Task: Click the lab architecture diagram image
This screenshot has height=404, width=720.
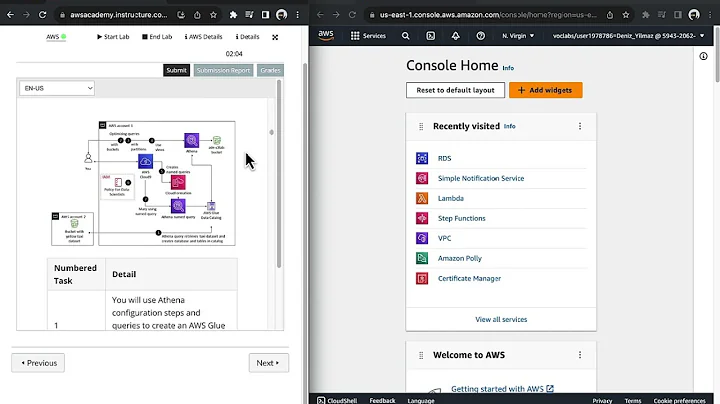Action: click(x=143, y=183)
